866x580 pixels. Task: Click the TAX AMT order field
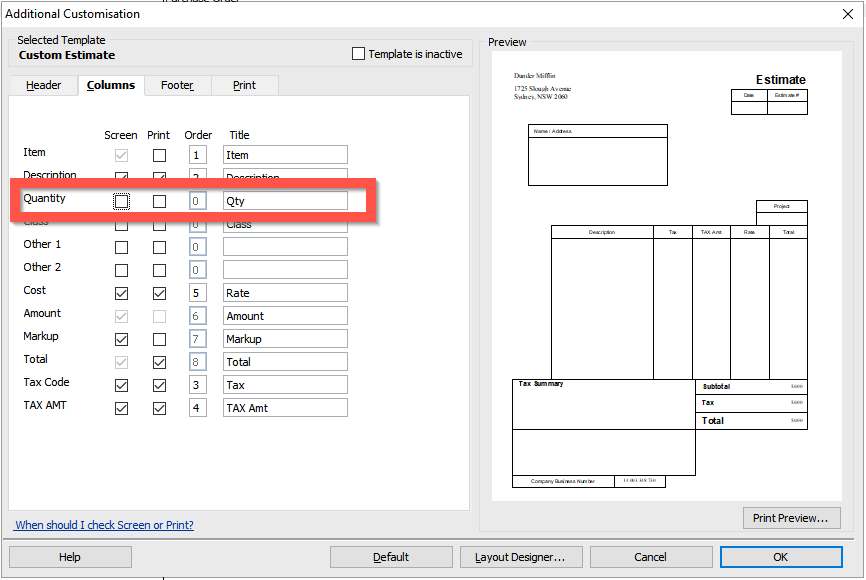pyautogui.click(x=197, y=408)
